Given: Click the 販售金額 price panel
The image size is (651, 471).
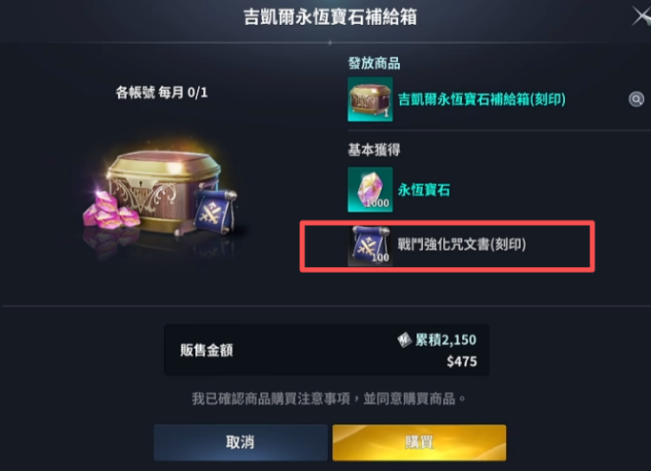Looking at the screenshot, I should click(327, 350).
